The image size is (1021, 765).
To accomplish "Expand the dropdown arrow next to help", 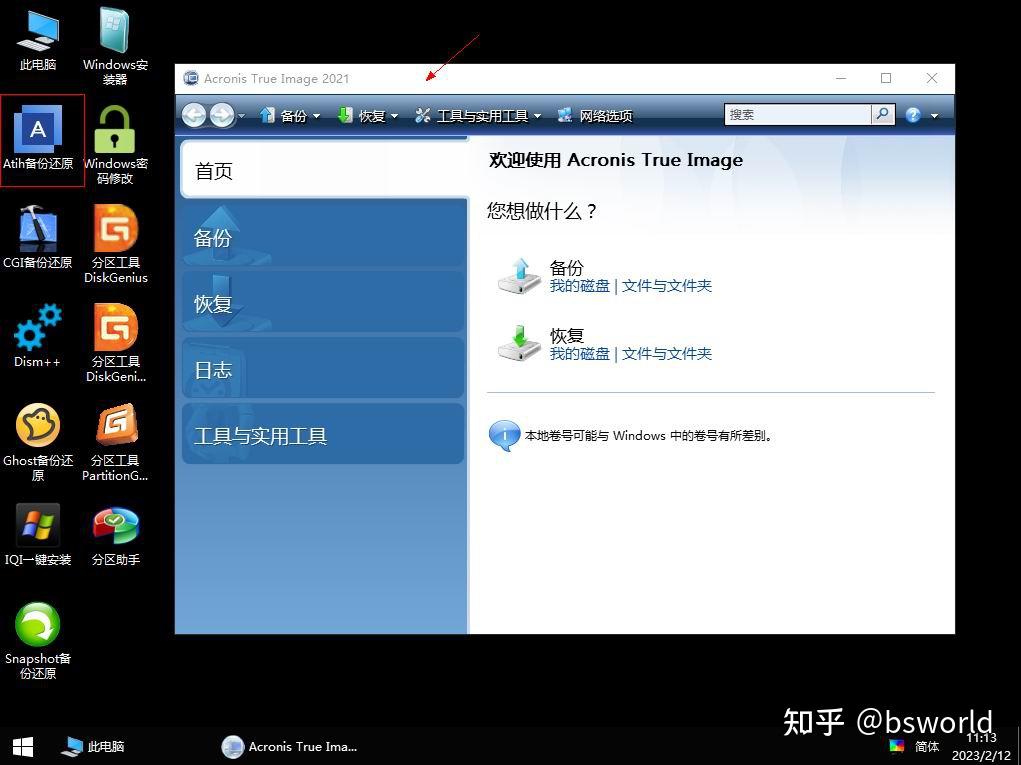I will (x=934, y=116).
